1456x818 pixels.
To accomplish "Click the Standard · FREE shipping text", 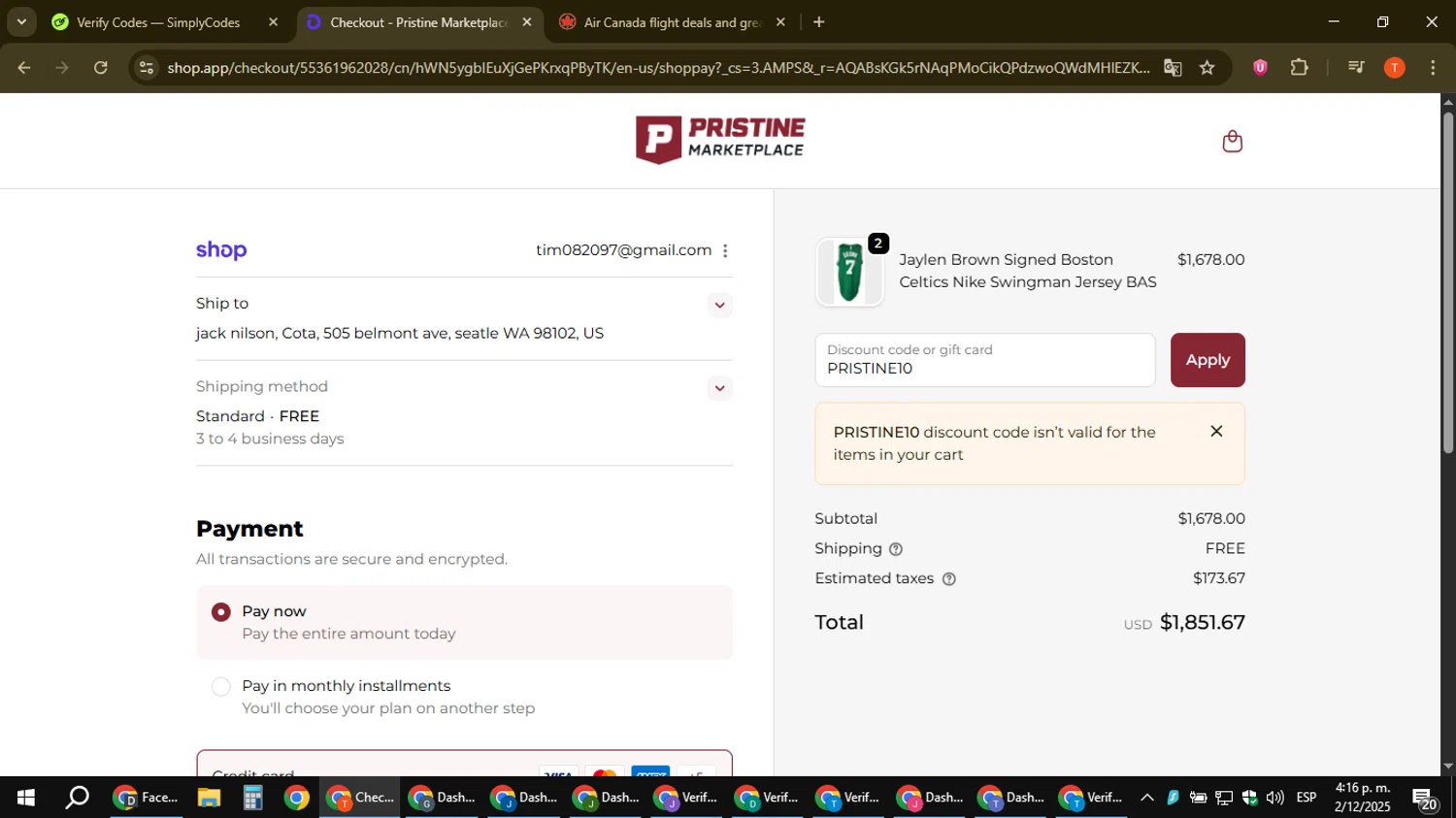I will [257, 416].
